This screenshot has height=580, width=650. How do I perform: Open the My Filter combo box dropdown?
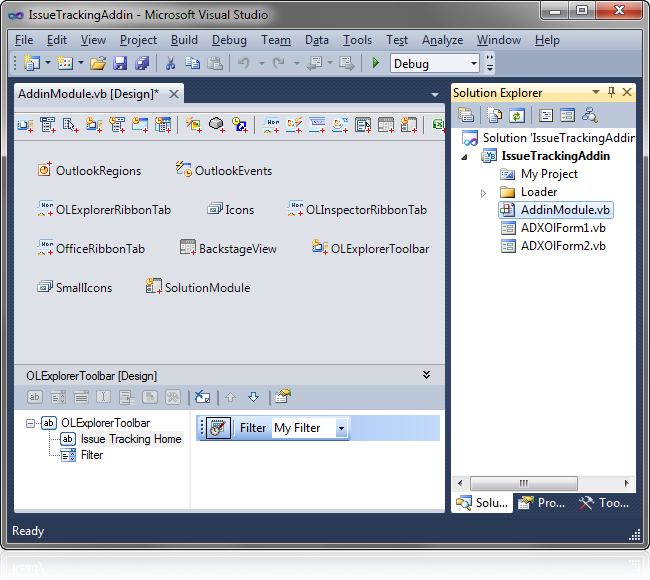click(x=341, y=428)
